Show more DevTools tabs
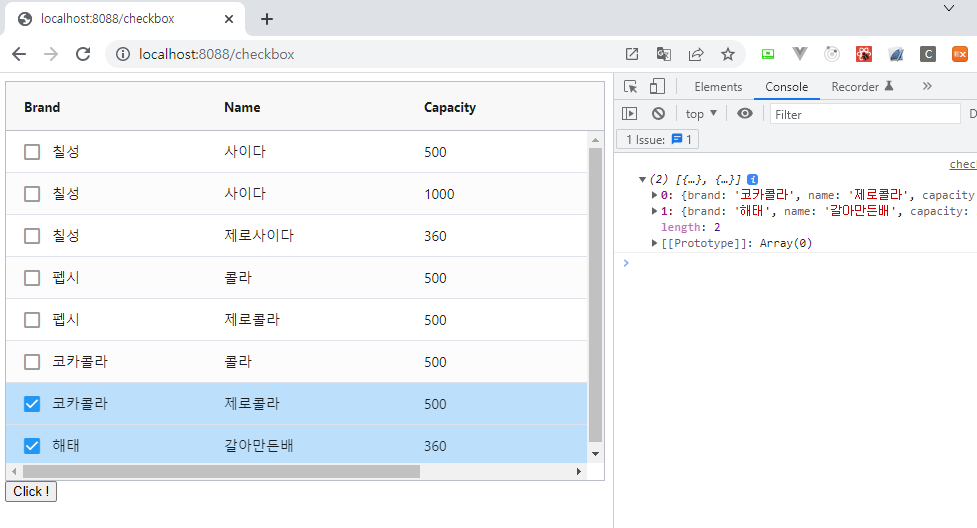Image resolution: width=977 pixels, height=528 pixels. 927,87
